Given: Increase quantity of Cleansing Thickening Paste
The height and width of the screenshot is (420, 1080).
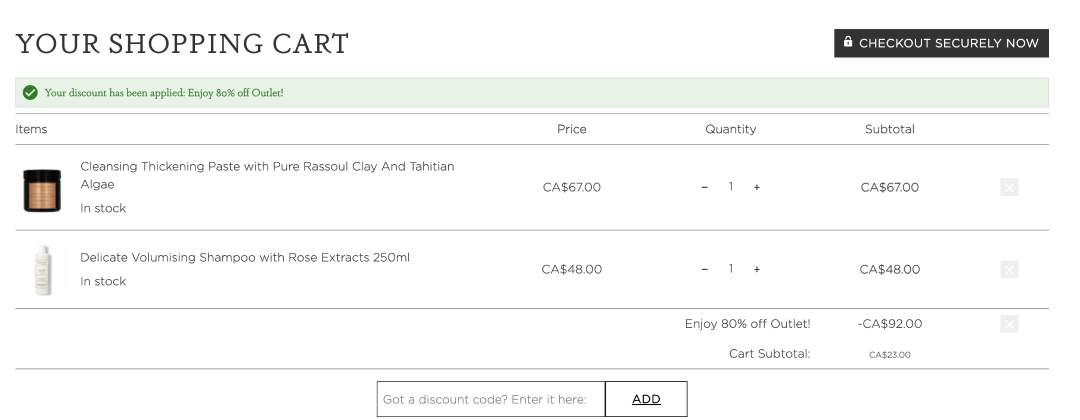Looking at the screenshot, I should [757, 187].
